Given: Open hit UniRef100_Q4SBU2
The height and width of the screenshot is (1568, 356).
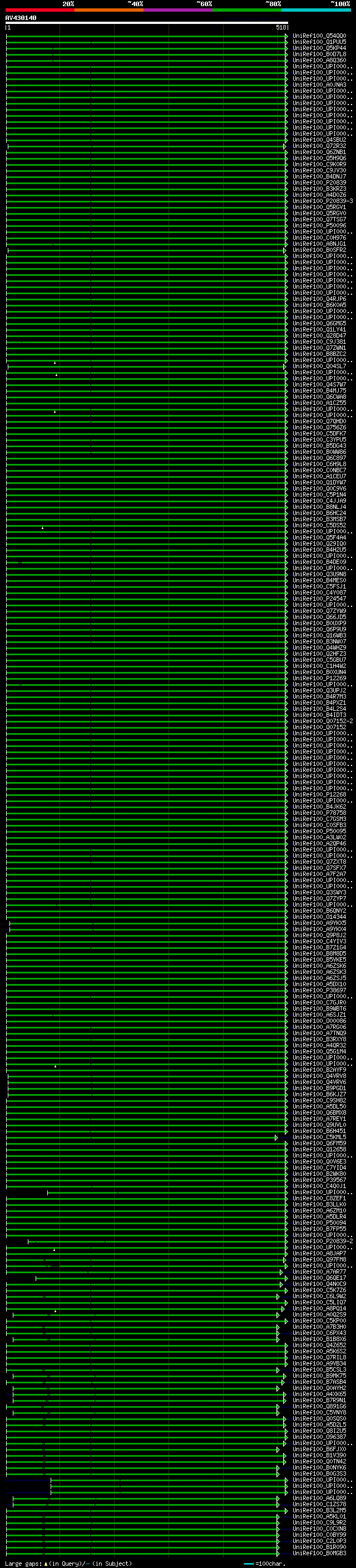Looking at the screenshot, I should (319, 140).
